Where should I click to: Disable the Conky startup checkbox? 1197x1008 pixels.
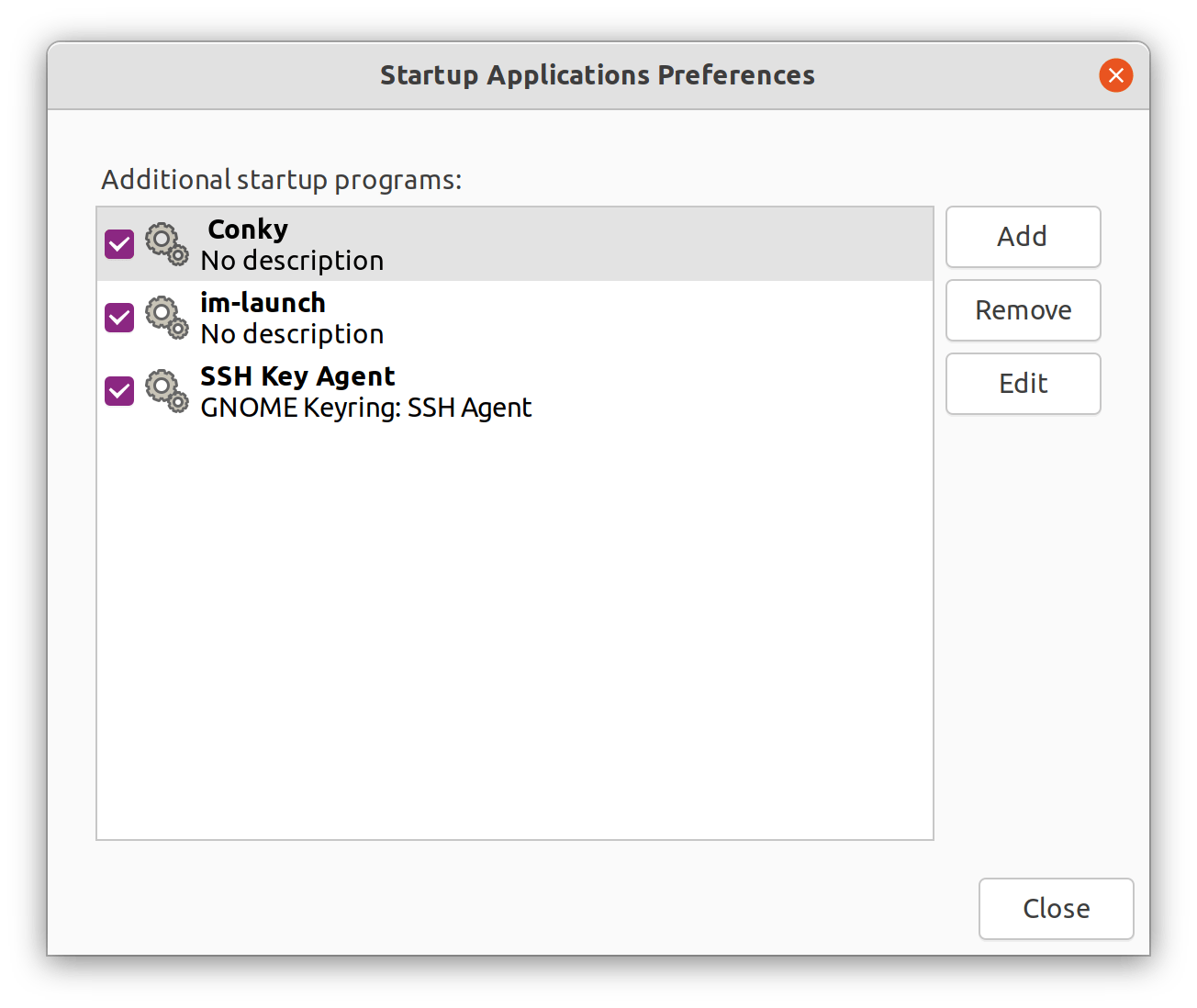119,244
